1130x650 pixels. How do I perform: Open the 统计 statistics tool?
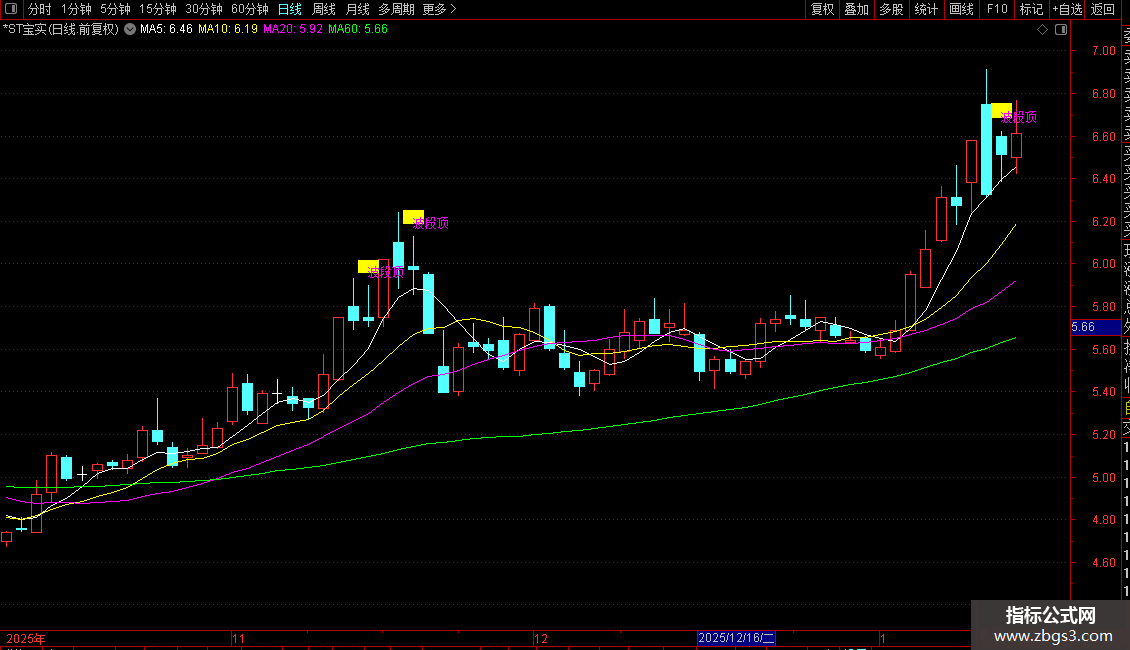point(926,9)
